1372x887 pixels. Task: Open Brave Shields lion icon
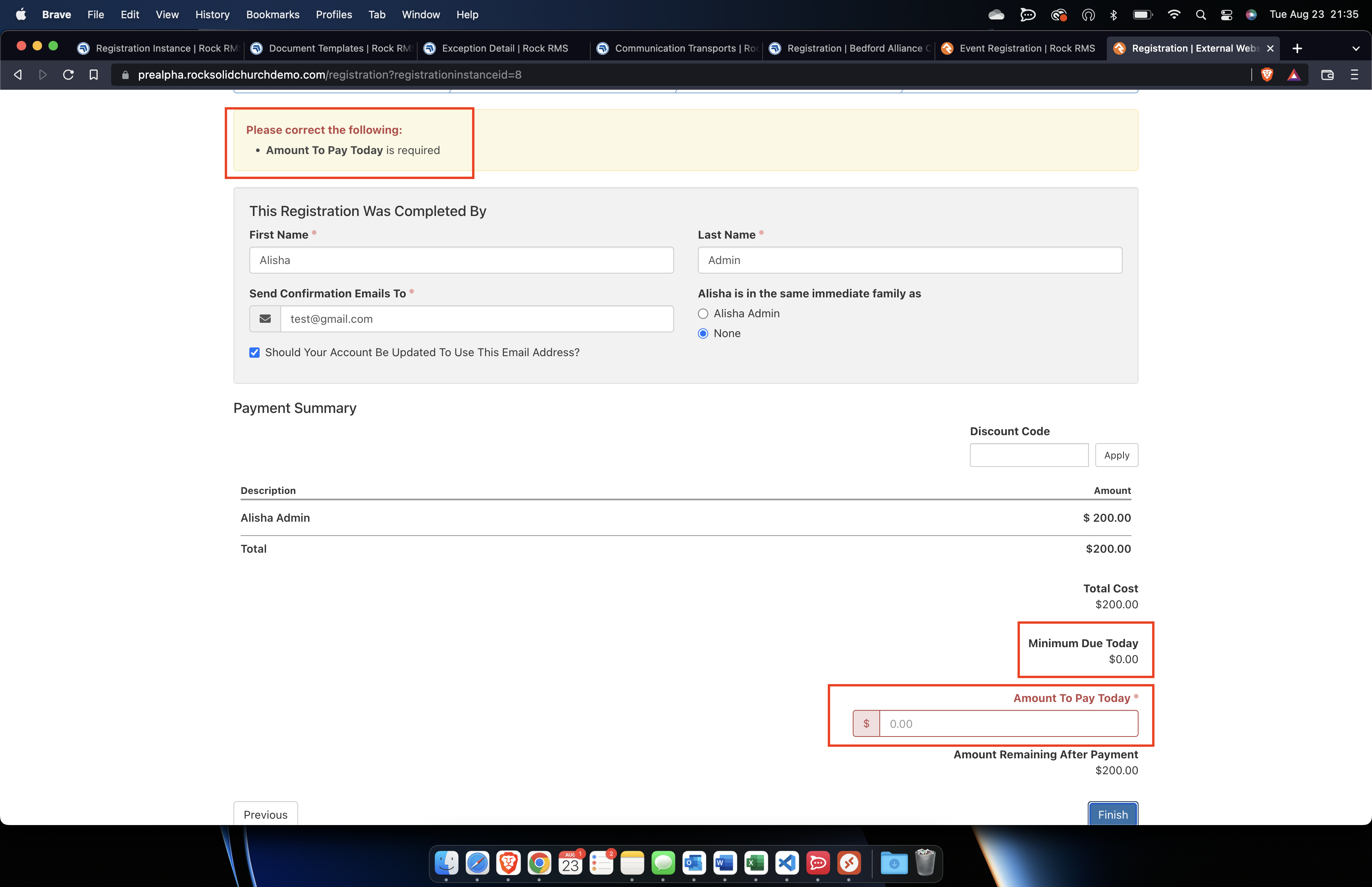tap(1267, 75)
